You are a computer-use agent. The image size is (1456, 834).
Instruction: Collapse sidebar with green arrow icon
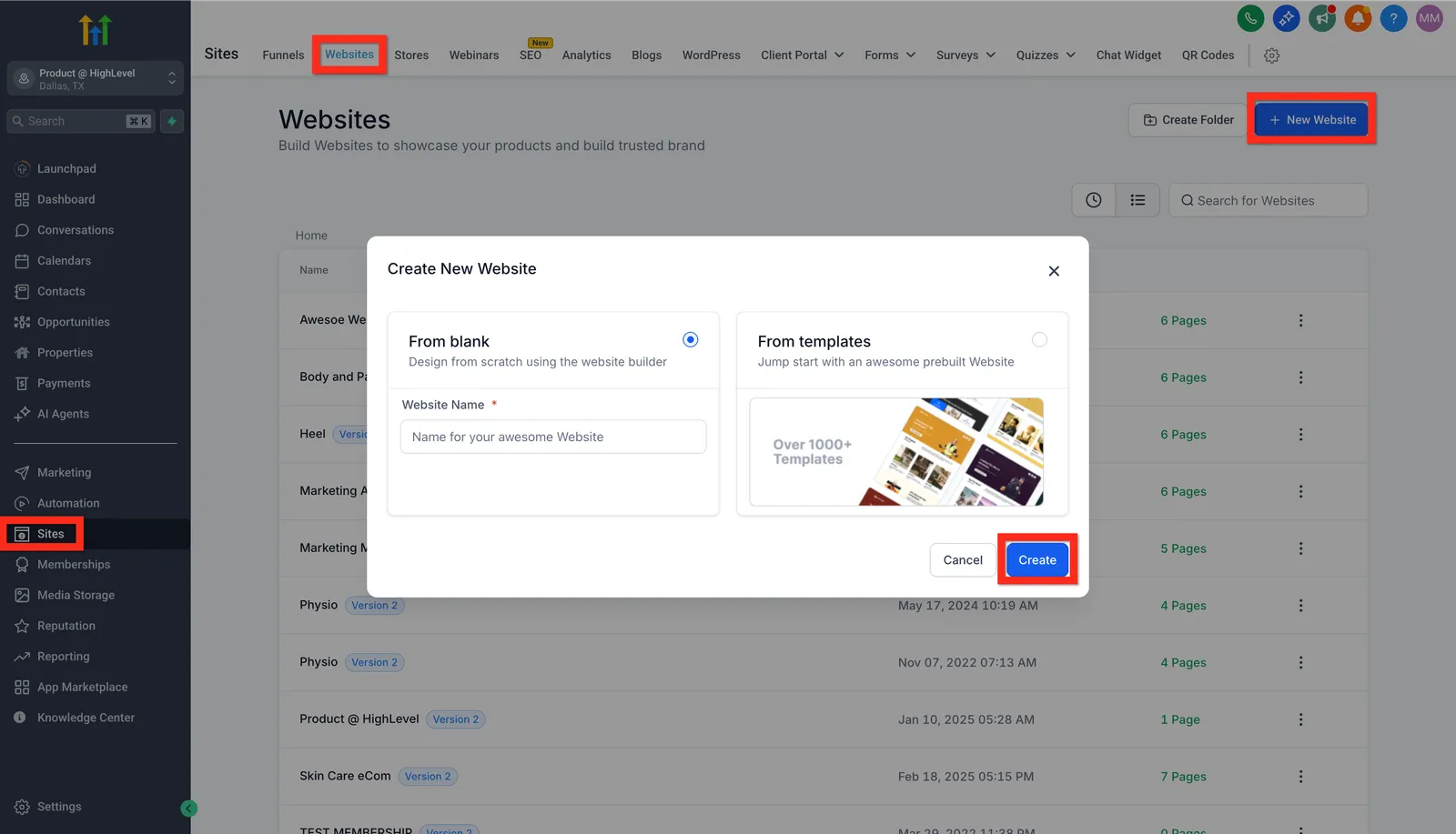(188, 809)
